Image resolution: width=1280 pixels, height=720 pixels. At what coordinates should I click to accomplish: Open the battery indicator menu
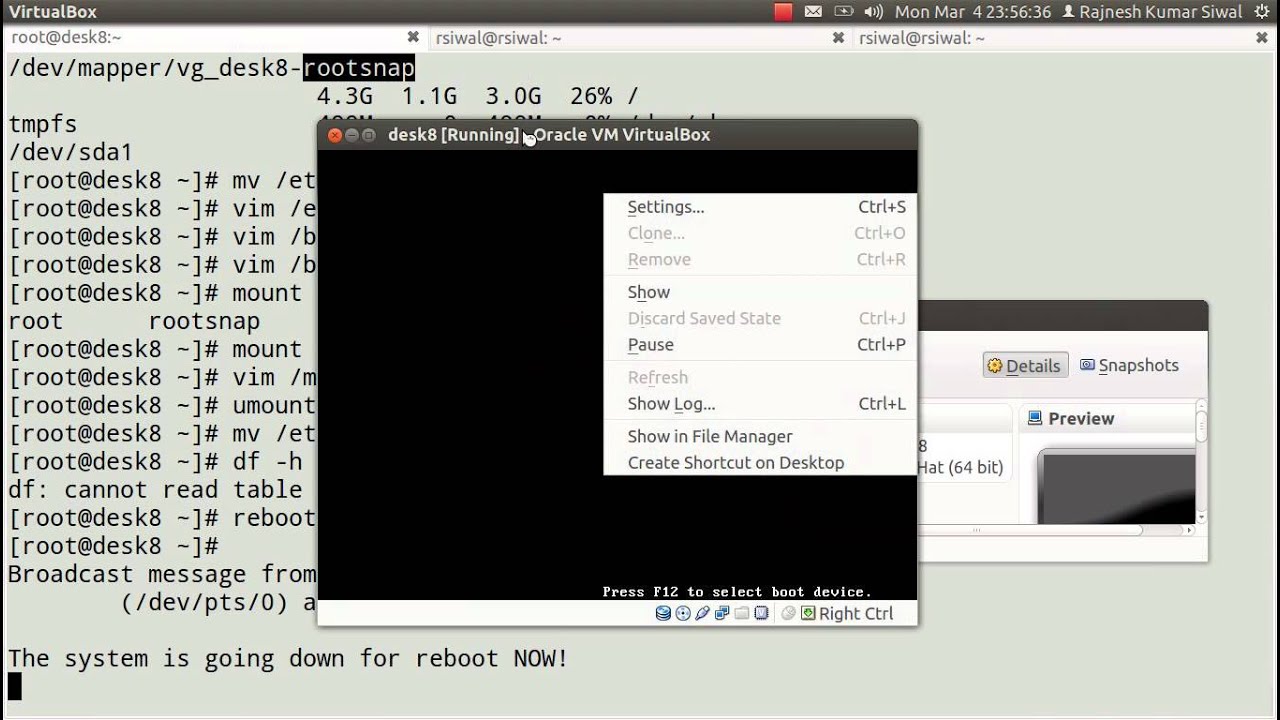pos(844,12)
